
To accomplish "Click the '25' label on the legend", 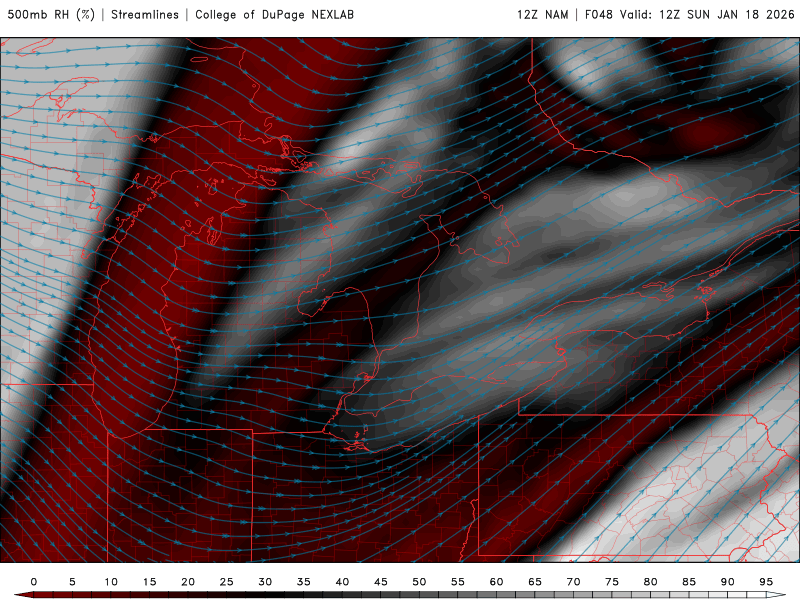I will [x=227, y=582].
